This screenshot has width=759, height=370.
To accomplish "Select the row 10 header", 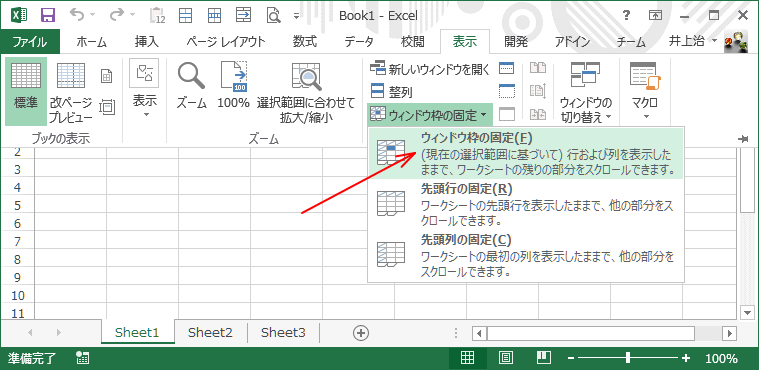I will [x=17, y=295].
